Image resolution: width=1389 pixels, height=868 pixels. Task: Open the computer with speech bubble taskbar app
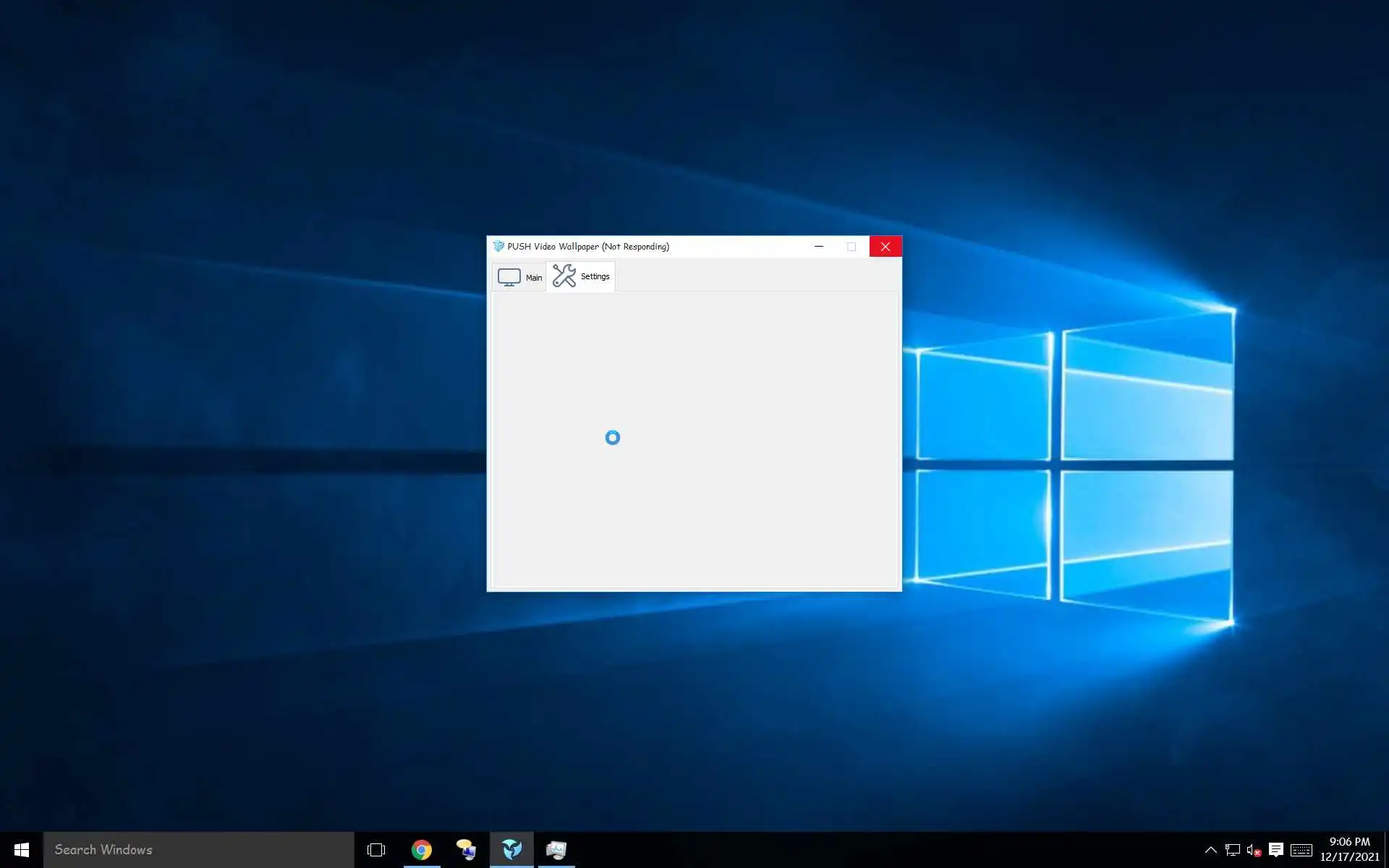[x=467, y=850]
